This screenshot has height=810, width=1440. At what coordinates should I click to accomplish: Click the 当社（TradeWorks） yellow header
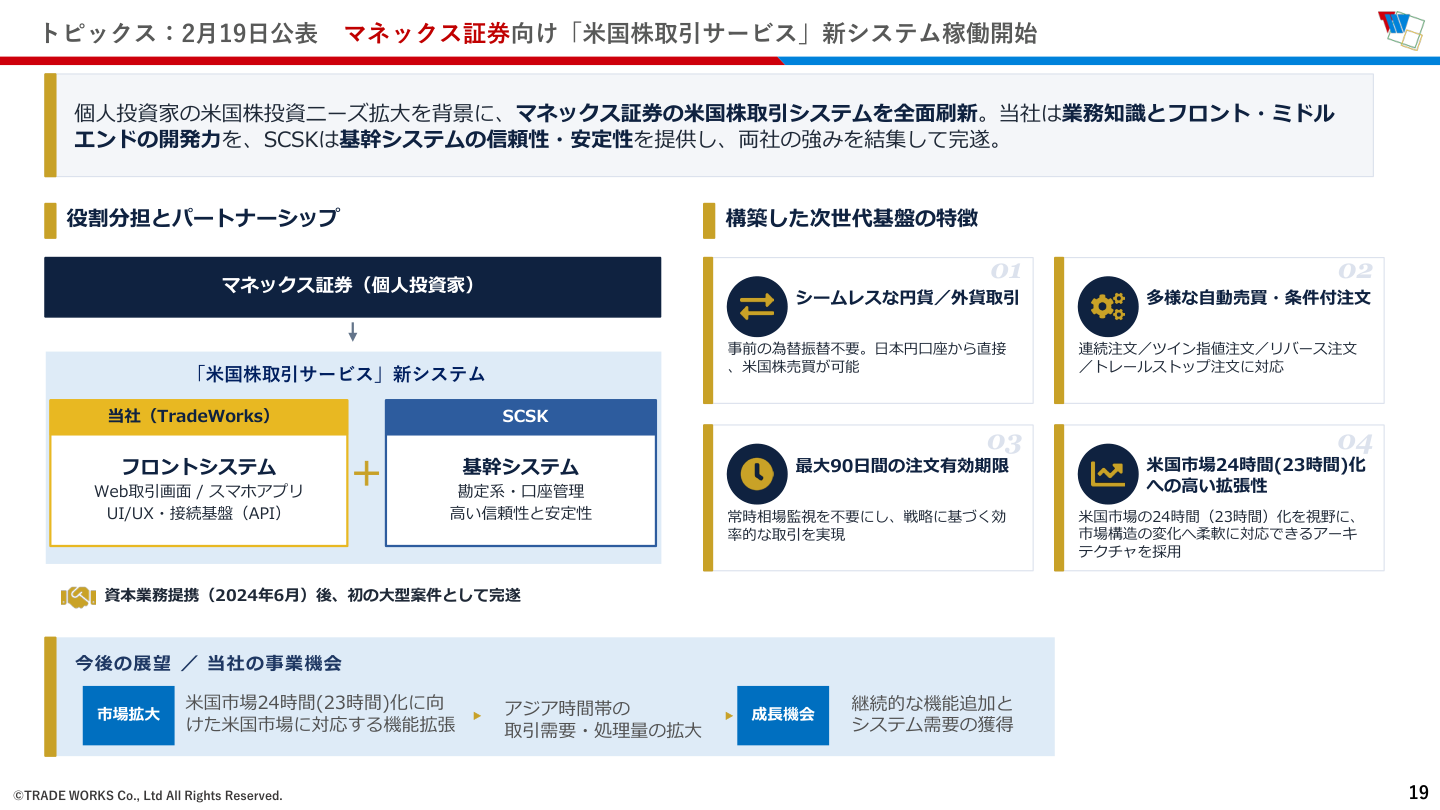click(x=198, y=417)
